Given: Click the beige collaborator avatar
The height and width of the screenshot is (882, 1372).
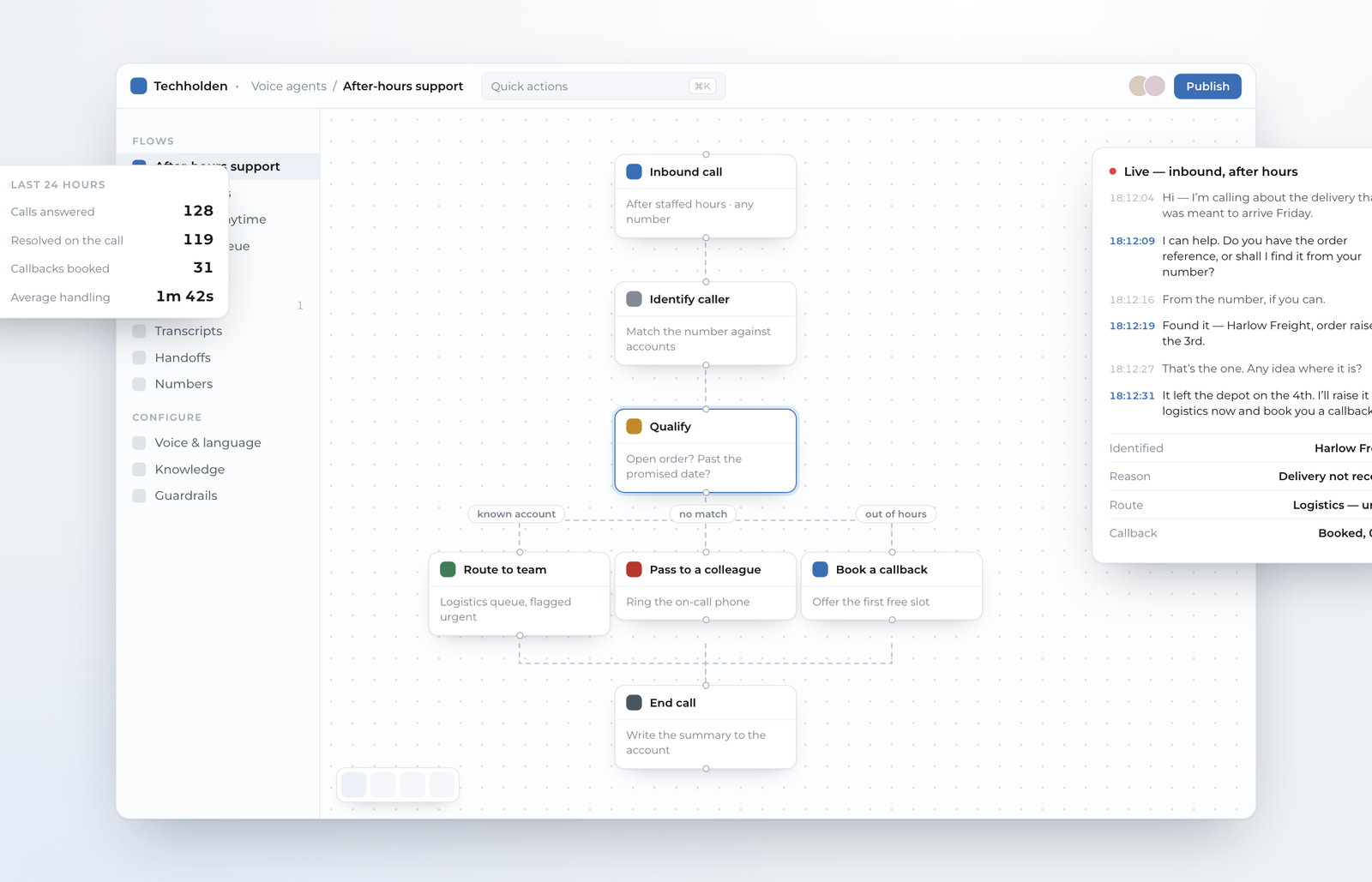Looking at the screenshot, I should (1138, 86).
